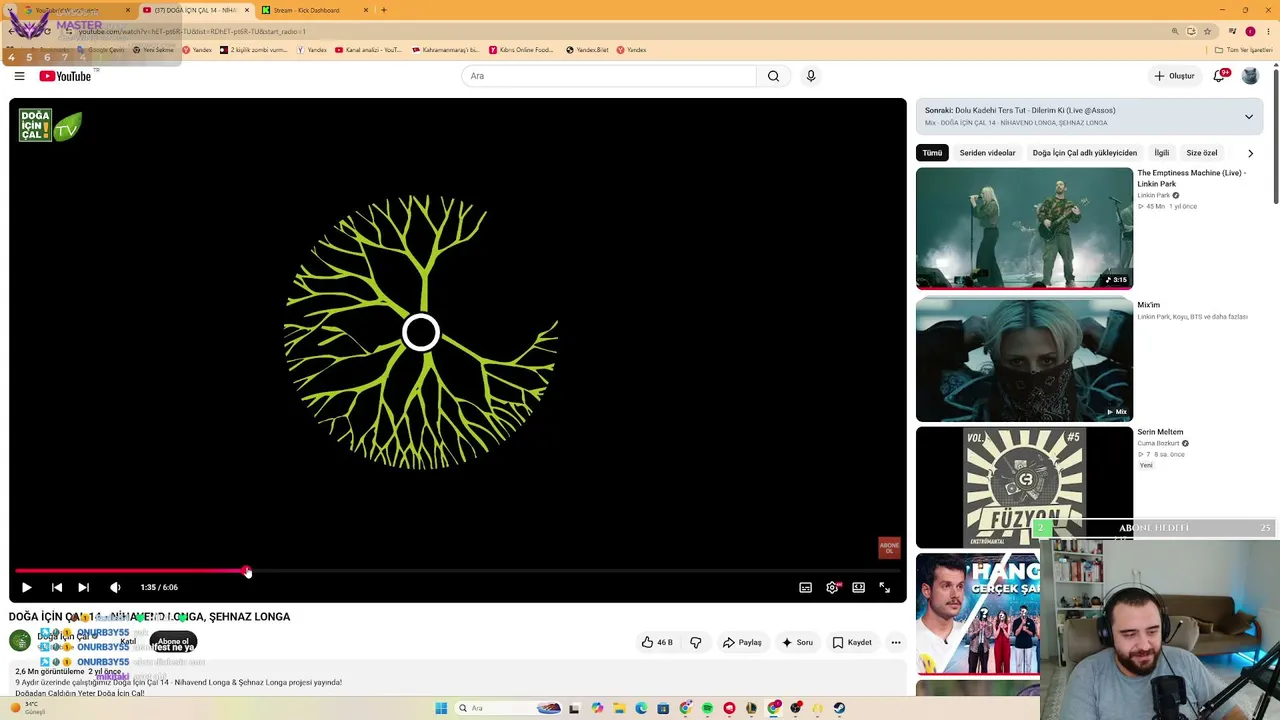This screenshot has width=1280, height=720.
Task: Dislike the video with thumbs down
Action: pyautogui.click(x=696, y=642)
